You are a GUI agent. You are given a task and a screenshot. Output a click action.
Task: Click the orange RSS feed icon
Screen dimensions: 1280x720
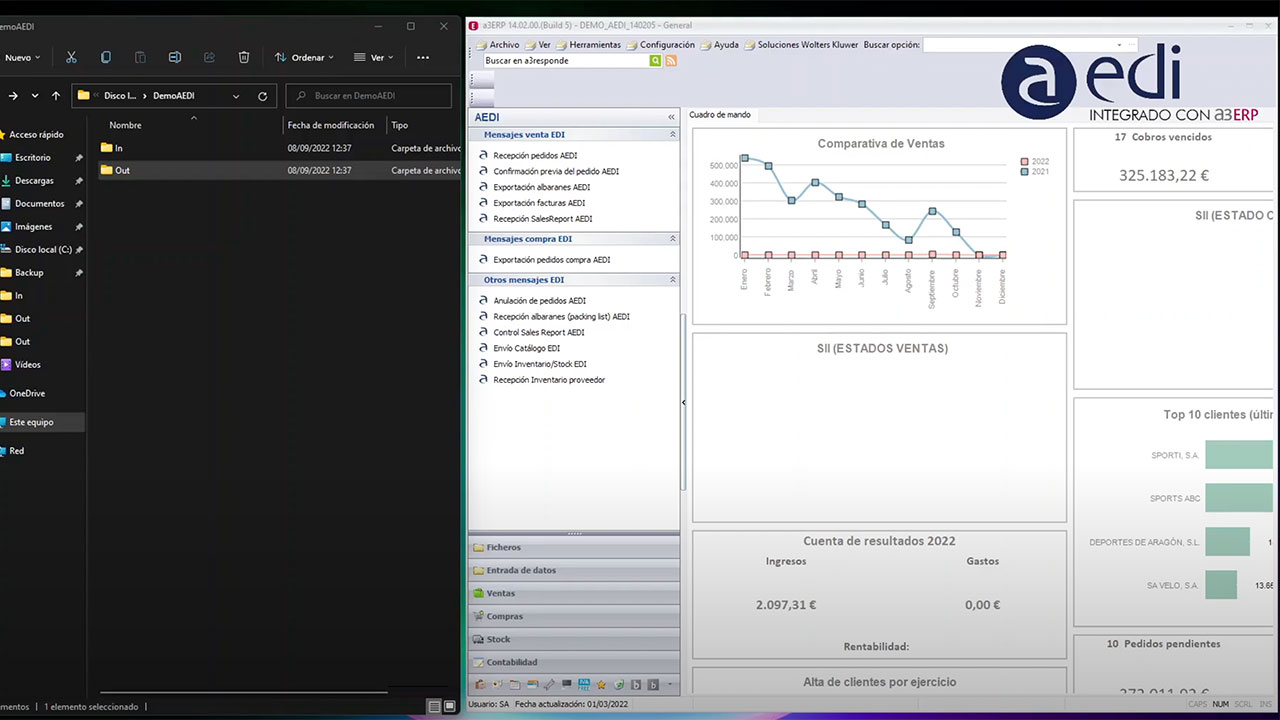pyautogui.click(x=671, y=61)
